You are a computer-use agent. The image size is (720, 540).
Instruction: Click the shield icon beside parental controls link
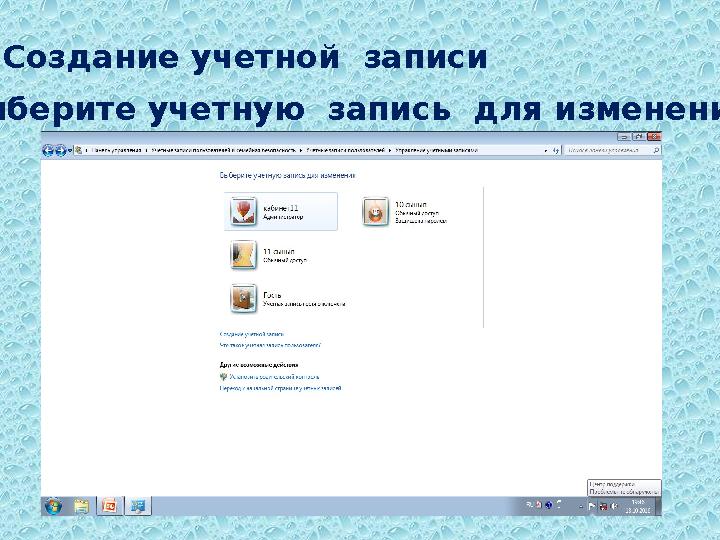(224, 377)
